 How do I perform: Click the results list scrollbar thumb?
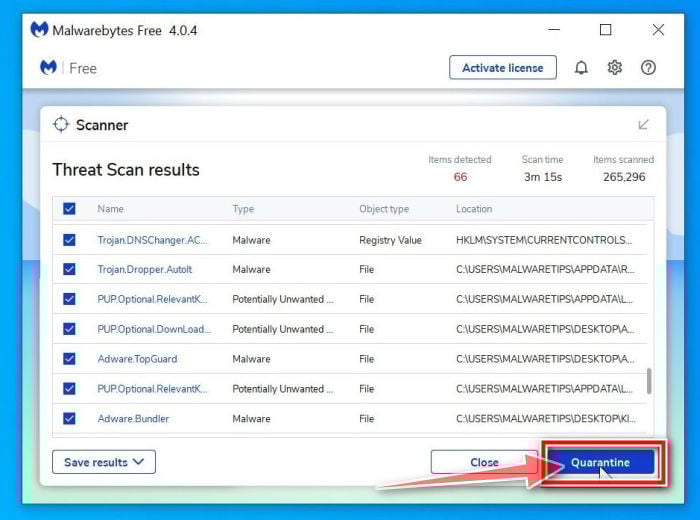(x=649, y=381)
